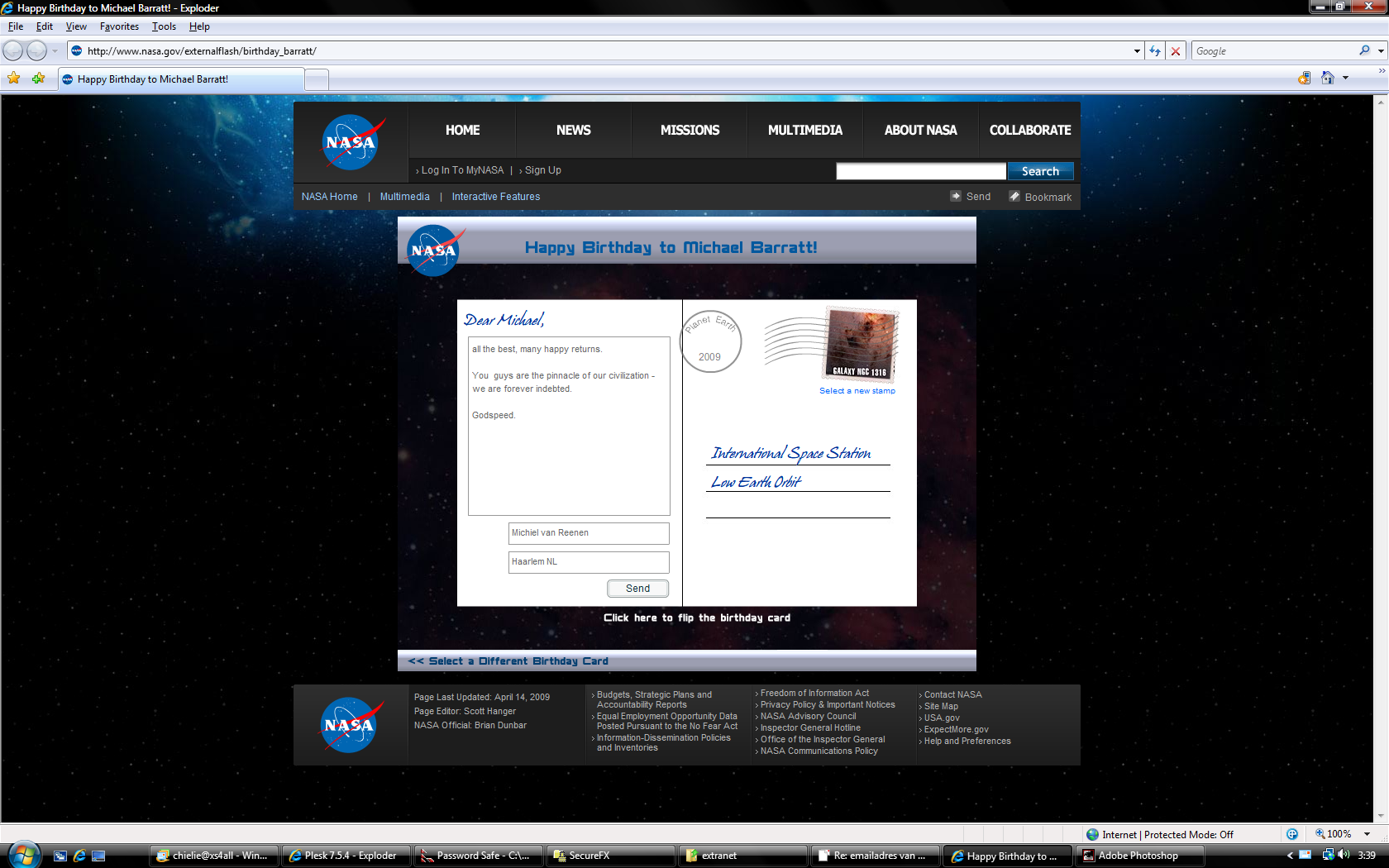The width and height of the screenshot is (1389, 868).
Task: Click the Multimedia breadcrumb link
Action: click(x=405, y=197)
